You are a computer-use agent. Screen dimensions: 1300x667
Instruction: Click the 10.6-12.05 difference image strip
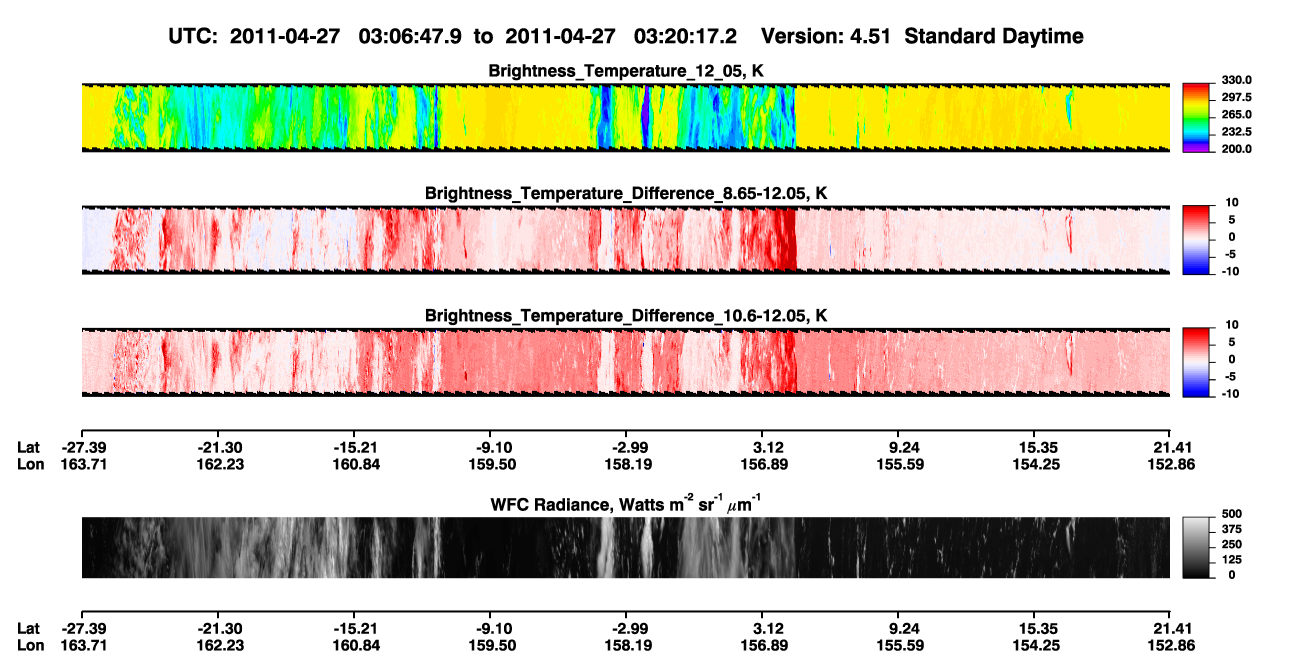625,362
